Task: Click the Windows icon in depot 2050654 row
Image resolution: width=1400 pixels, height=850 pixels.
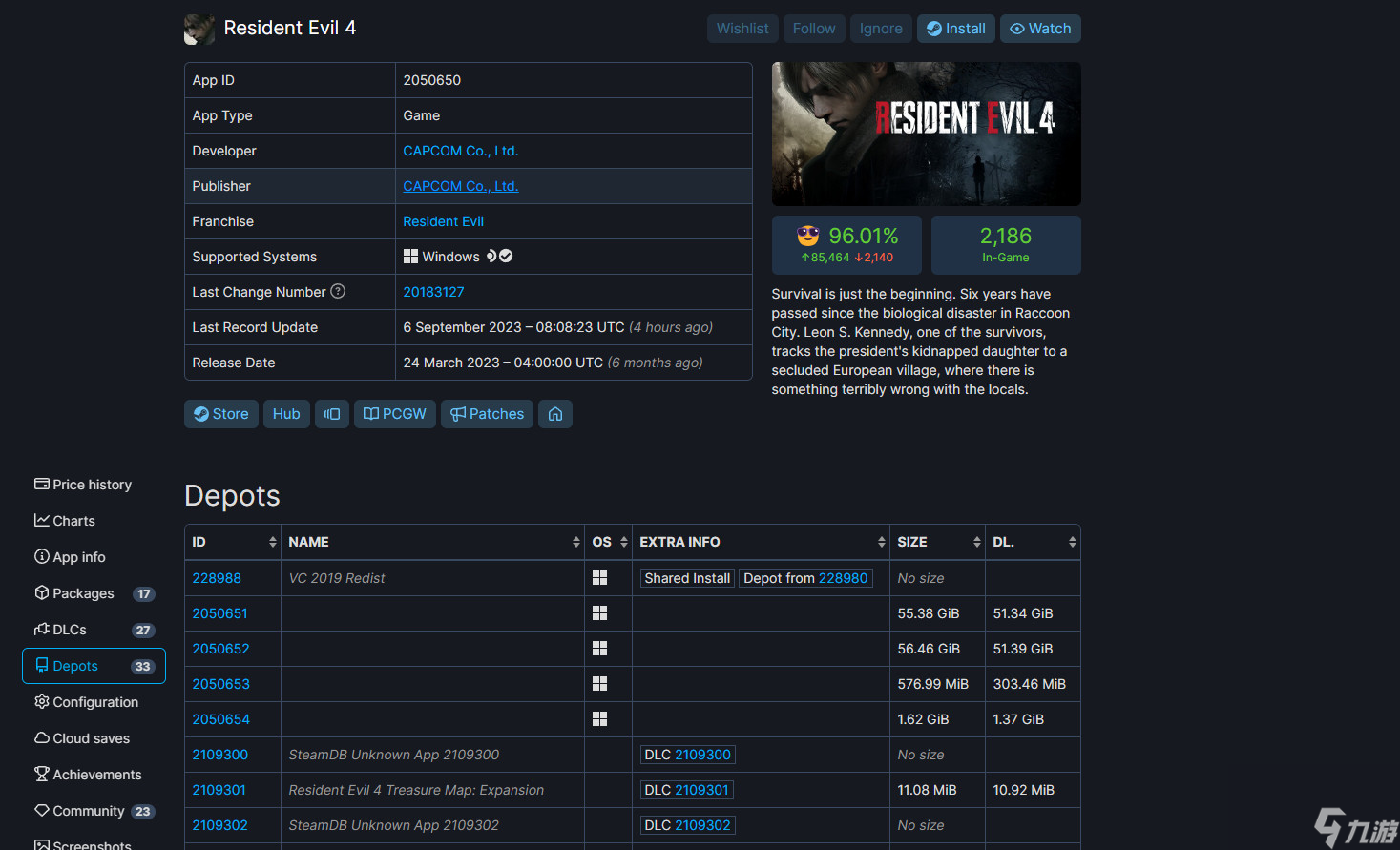Action: 599,718
